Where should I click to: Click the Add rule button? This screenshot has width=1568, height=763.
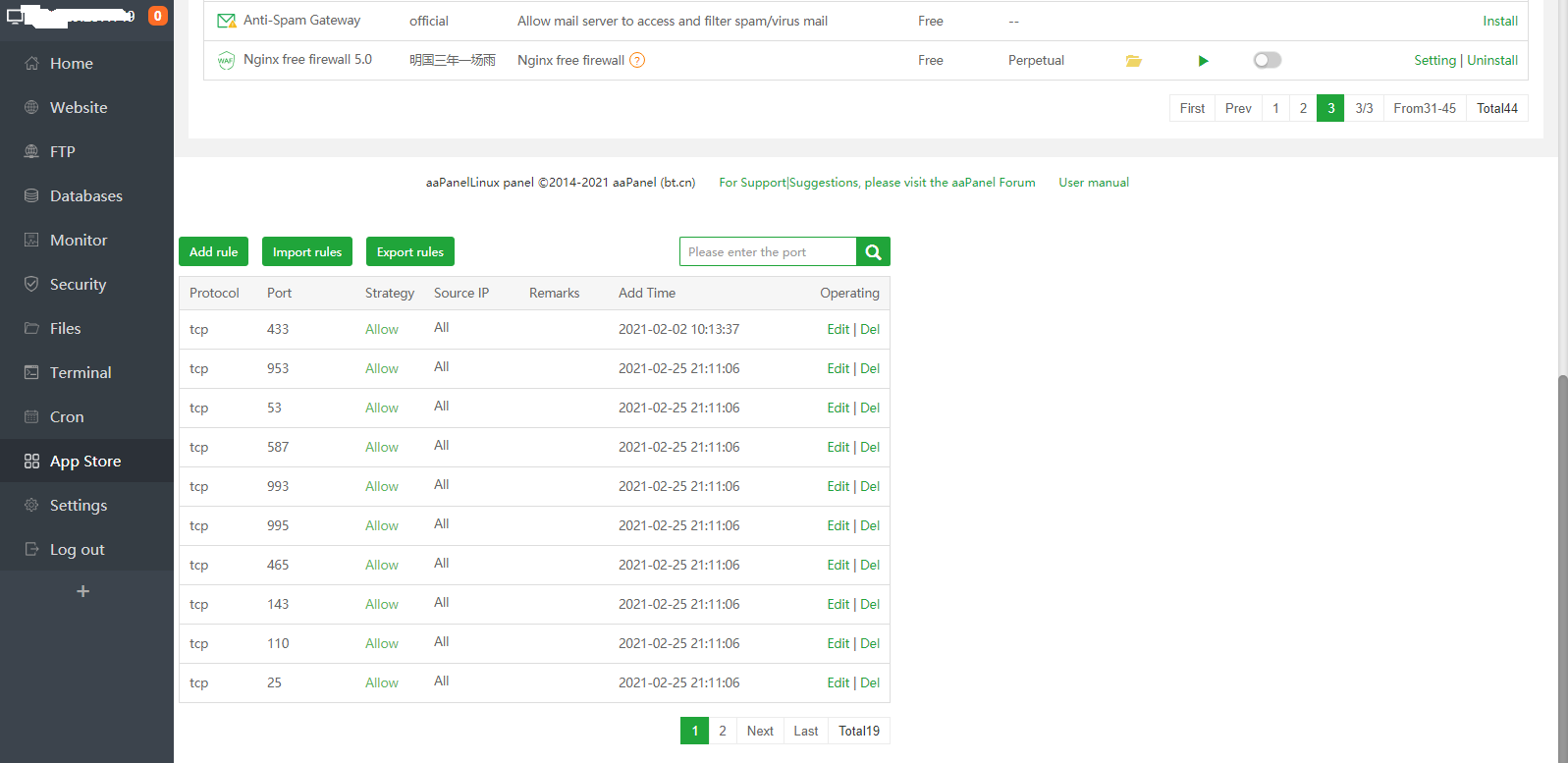pos(213,252)
